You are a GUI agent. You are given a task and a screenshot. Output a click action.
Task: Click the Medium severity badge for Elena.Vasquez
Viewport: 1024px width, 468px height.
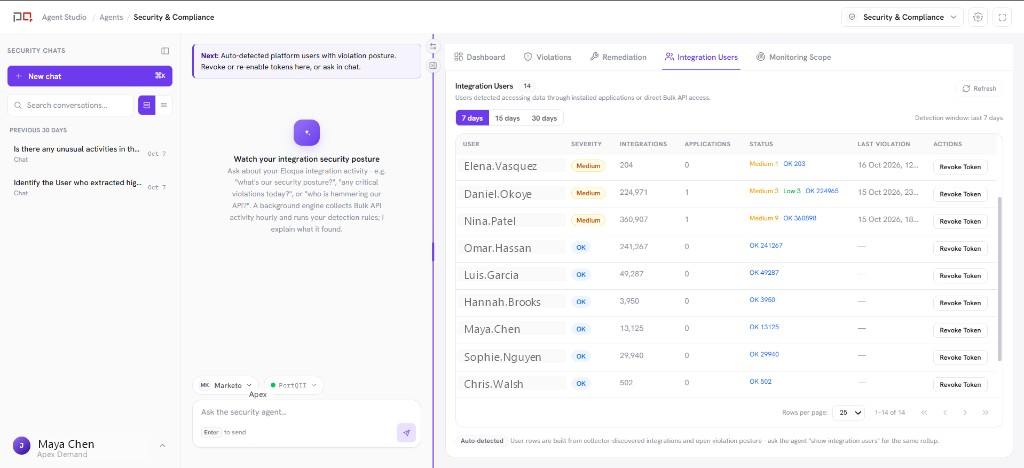588,166
